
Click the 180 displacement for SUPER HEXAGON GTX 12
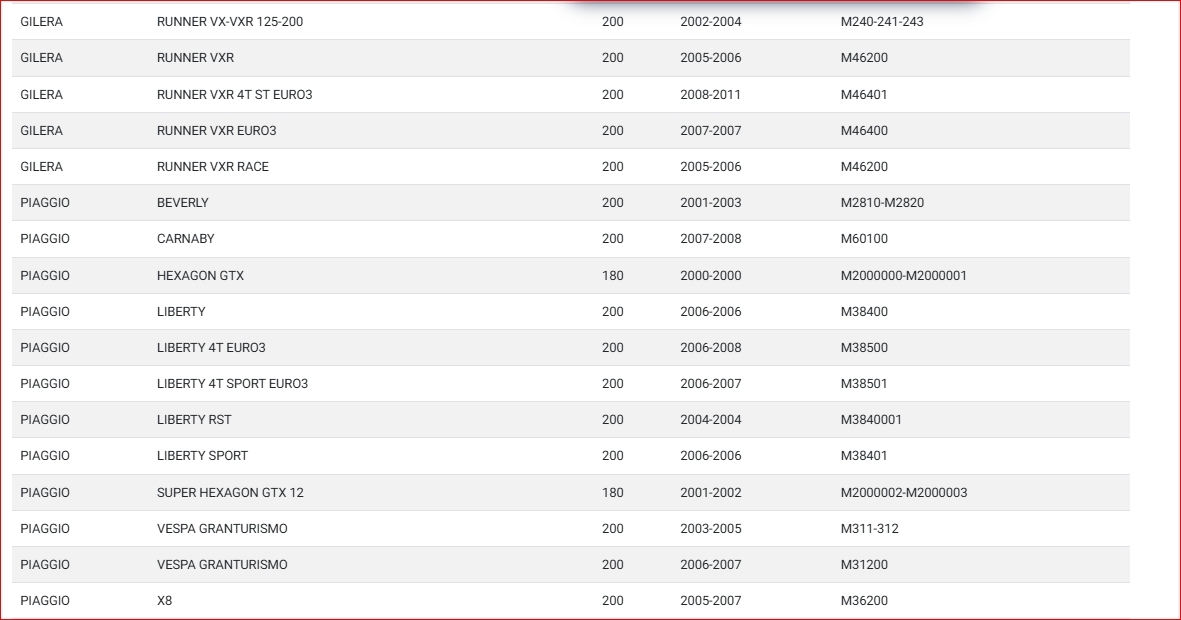tap(612, 493)
